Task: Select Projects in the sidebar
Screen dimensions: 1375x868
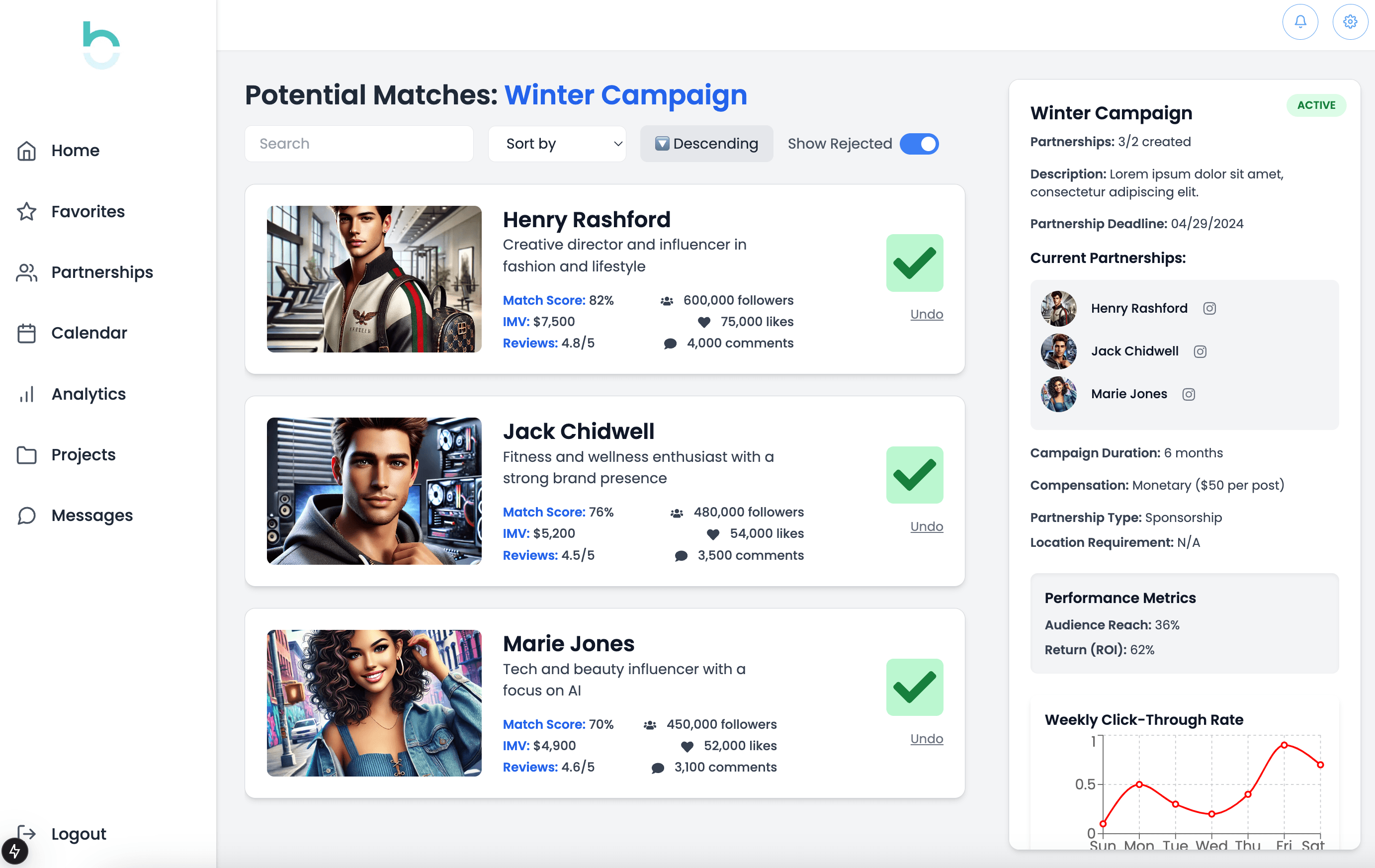Action: (26, 454)
